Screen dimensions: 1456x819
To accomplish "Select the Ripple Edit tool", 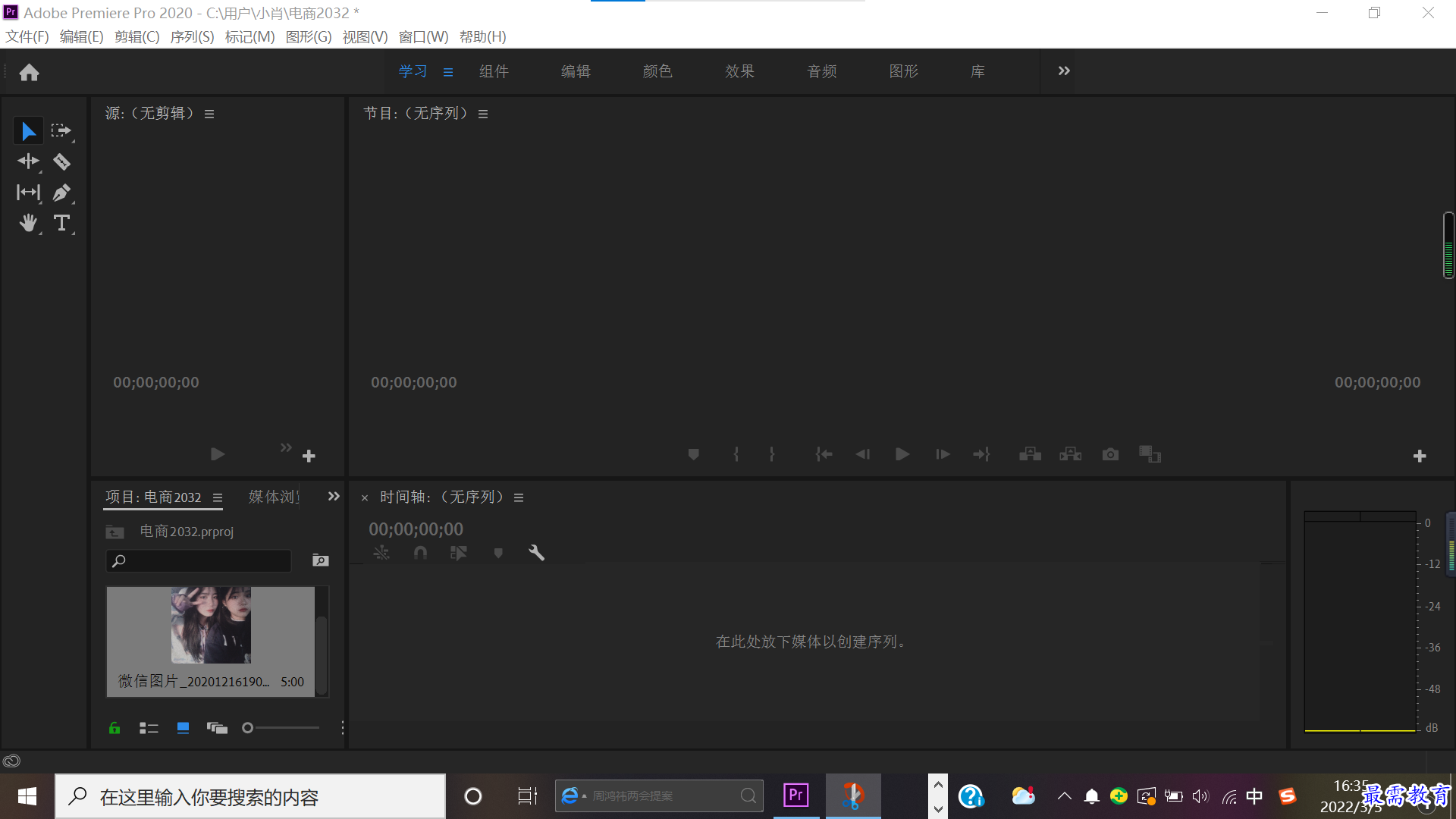I will (28, 162).
